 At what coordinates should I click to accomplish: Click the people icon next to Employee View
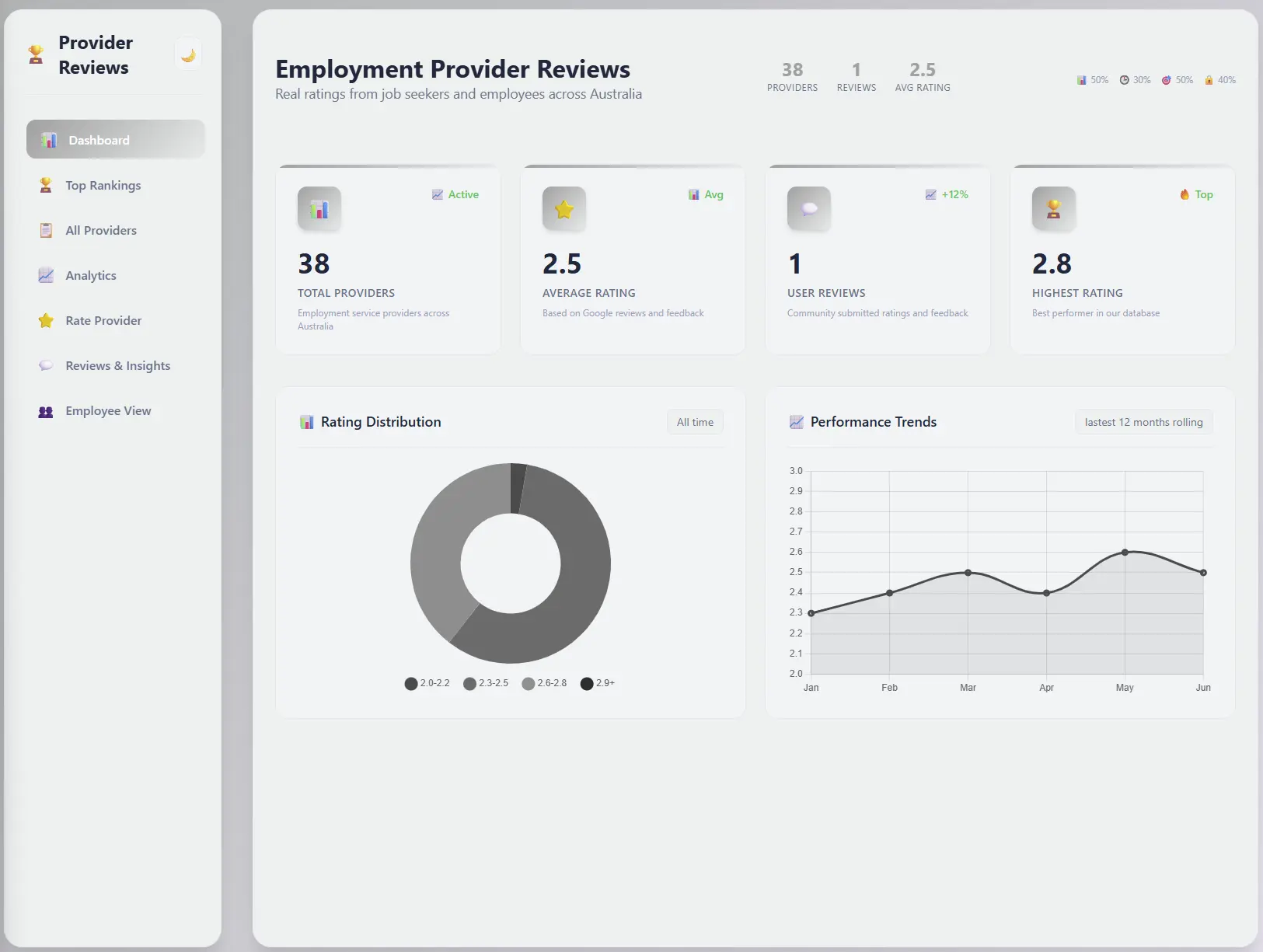tap(46, 410)
